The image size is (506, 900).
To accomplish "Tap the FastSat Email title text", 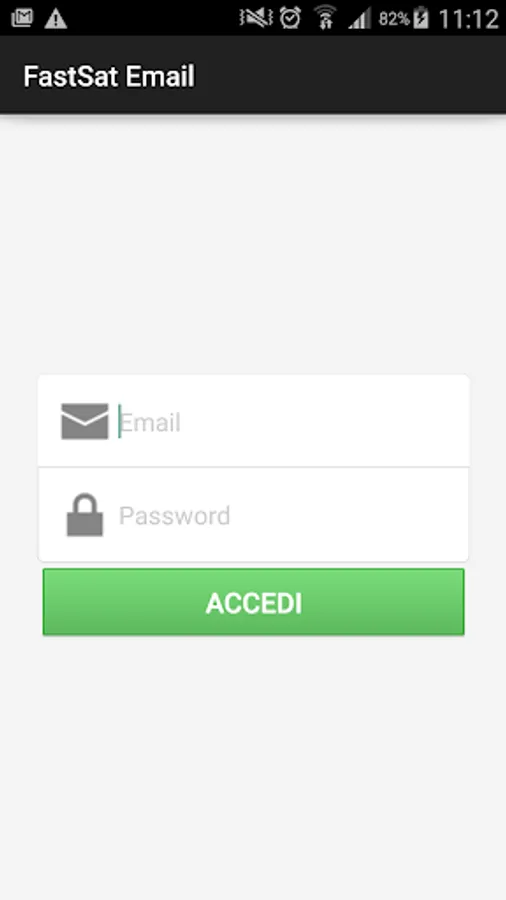I will pyautogui.click(x=109, y=76).
